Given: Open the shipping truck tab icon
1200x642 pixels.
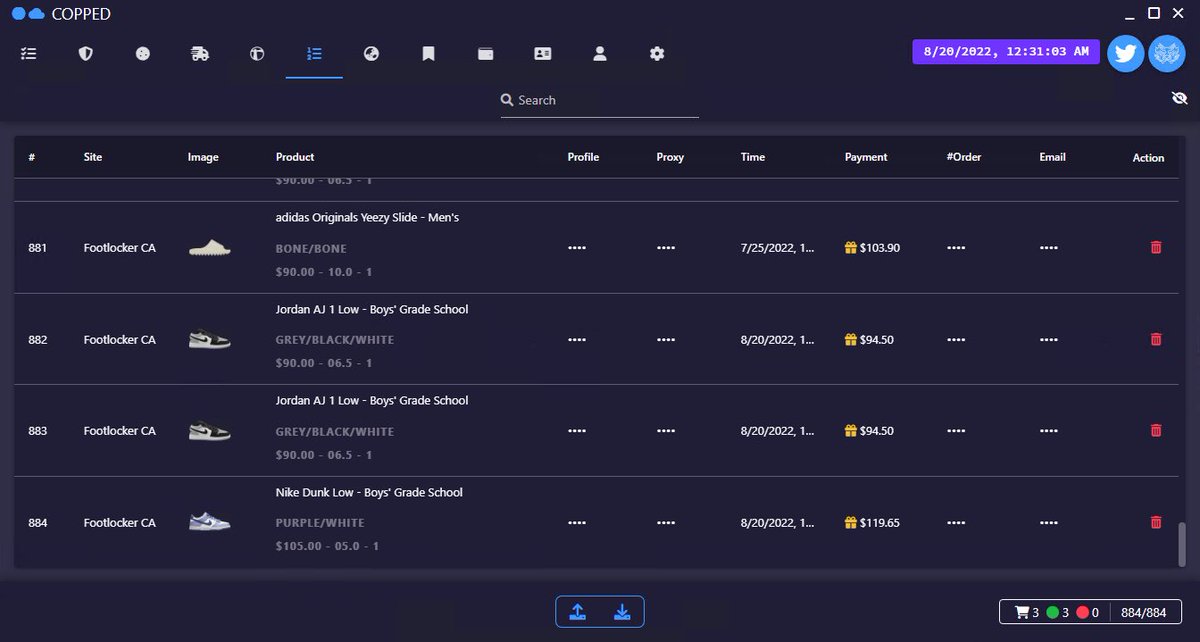Looking at the screenshot, I should (x=200, y=54).
